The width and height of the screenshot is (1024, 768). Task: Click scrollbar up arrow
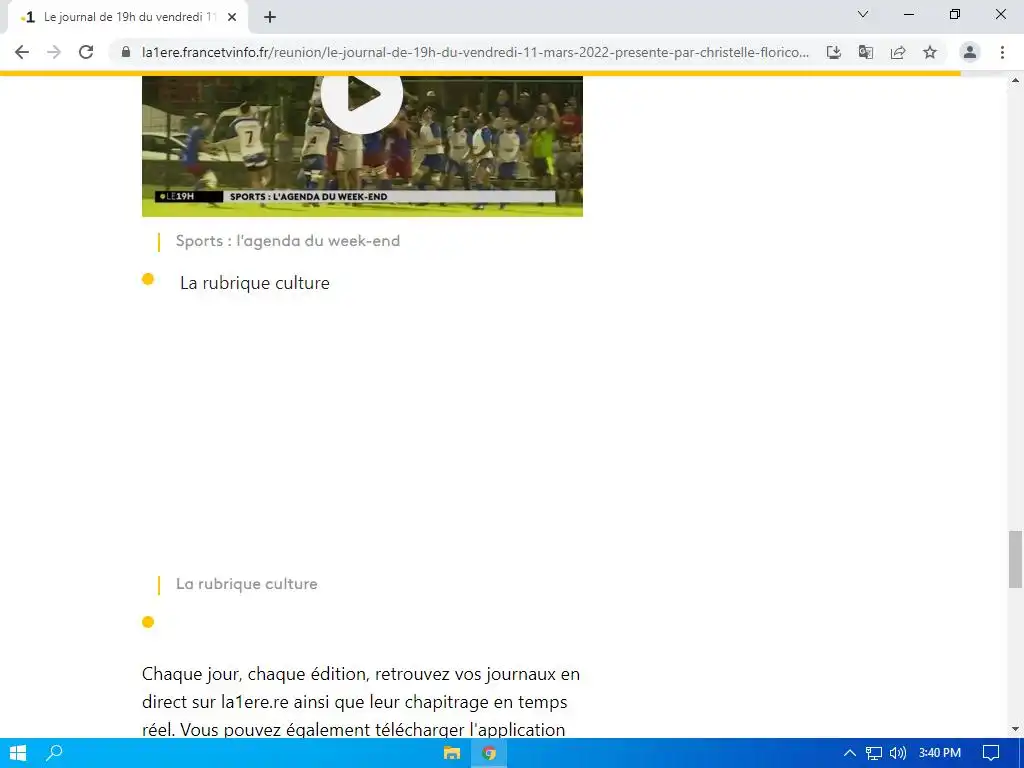[1015, 81]
